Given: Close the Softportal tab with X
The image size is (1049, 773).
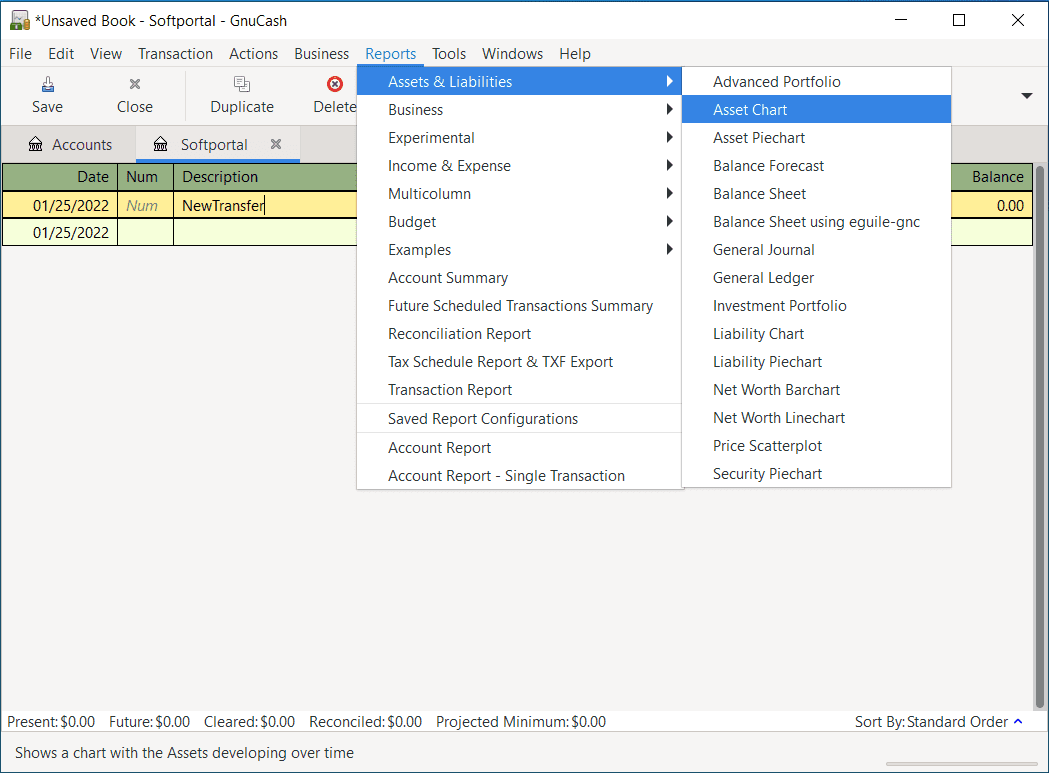Looking at the screenshot, I should [x=276, y=144].
